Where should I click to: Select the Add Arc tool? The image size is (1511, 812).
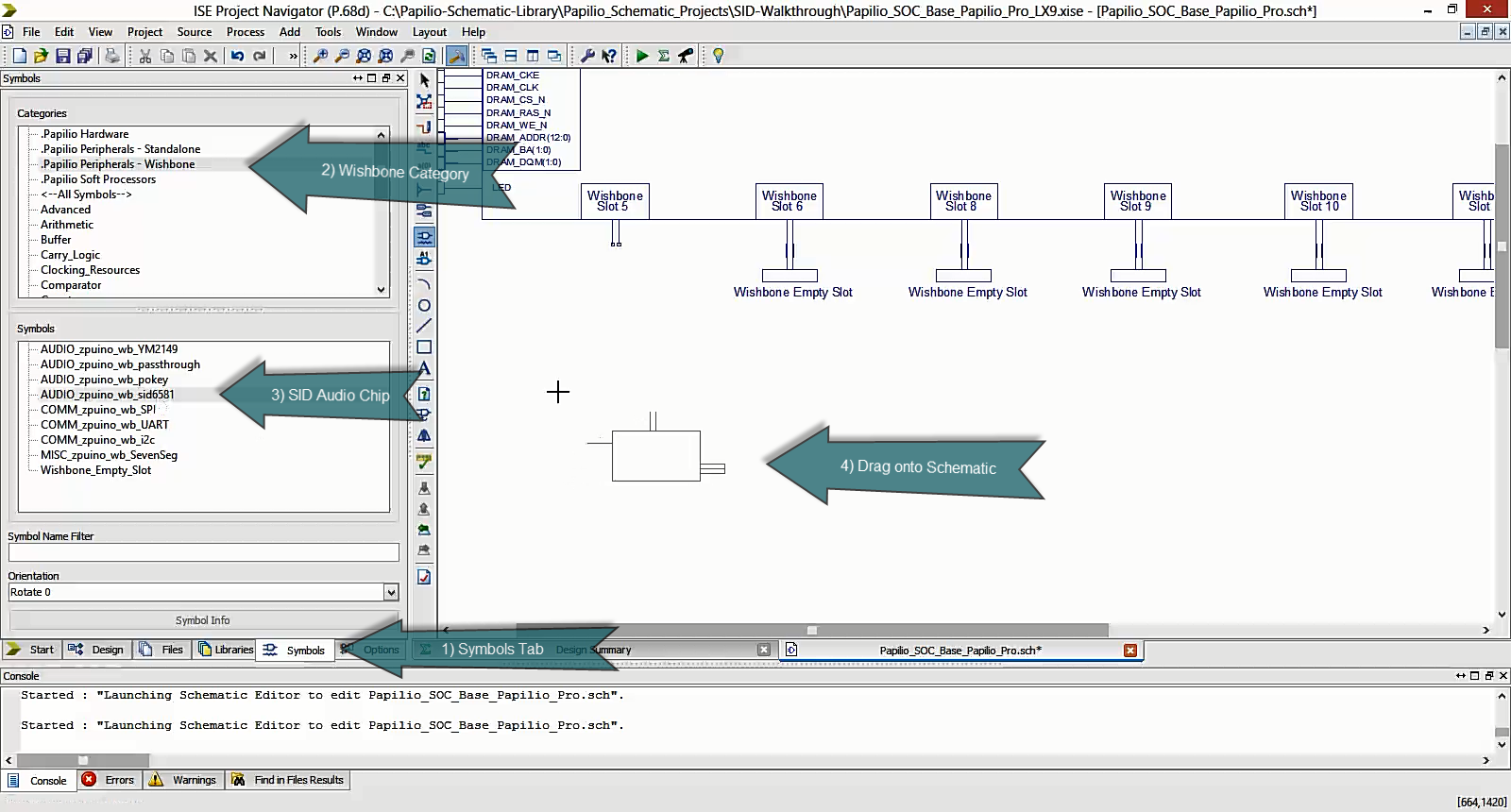coord(424,284)
